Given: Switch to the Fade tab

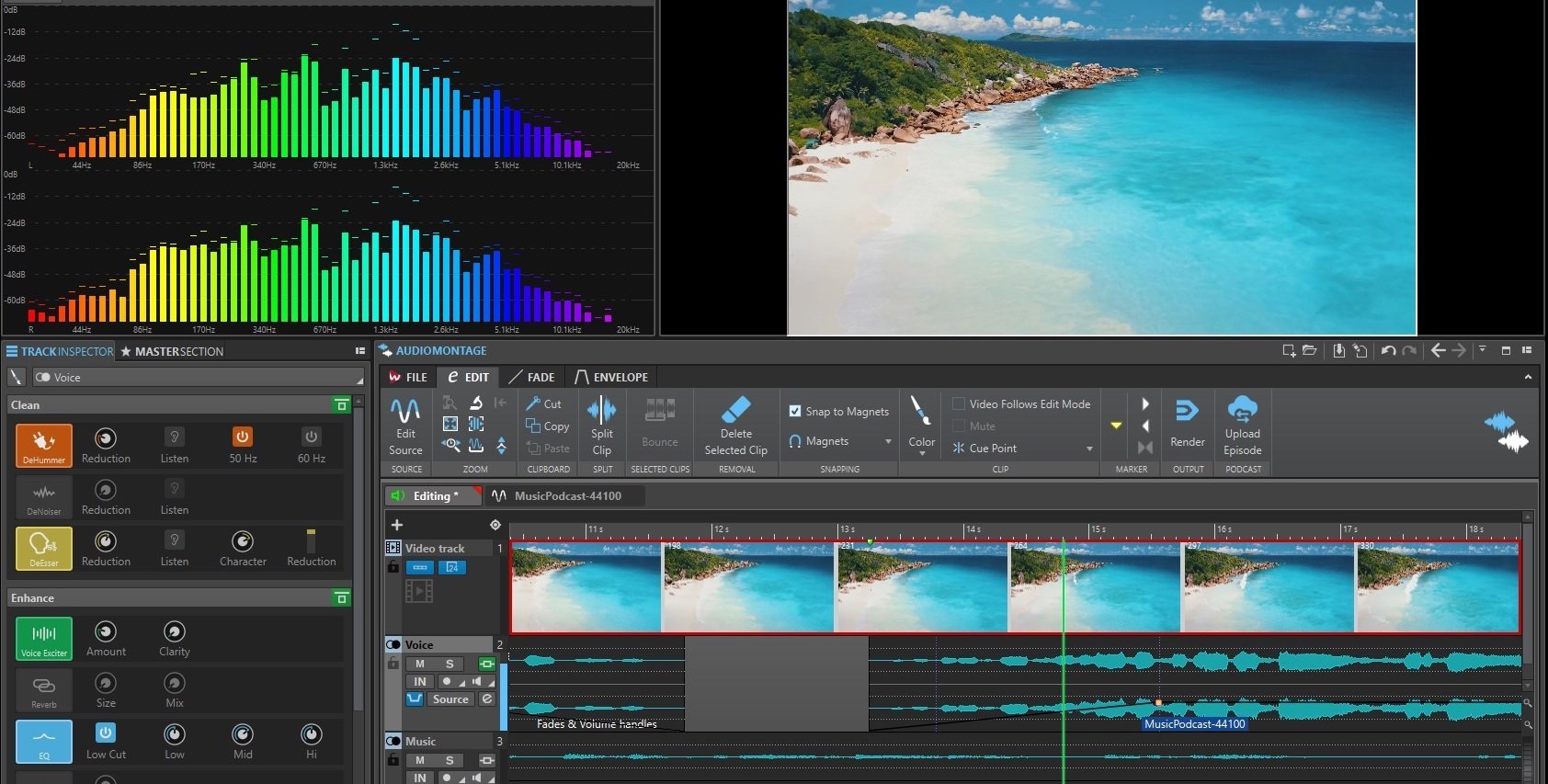Looking at the screenshot, I should pos(531,377).
